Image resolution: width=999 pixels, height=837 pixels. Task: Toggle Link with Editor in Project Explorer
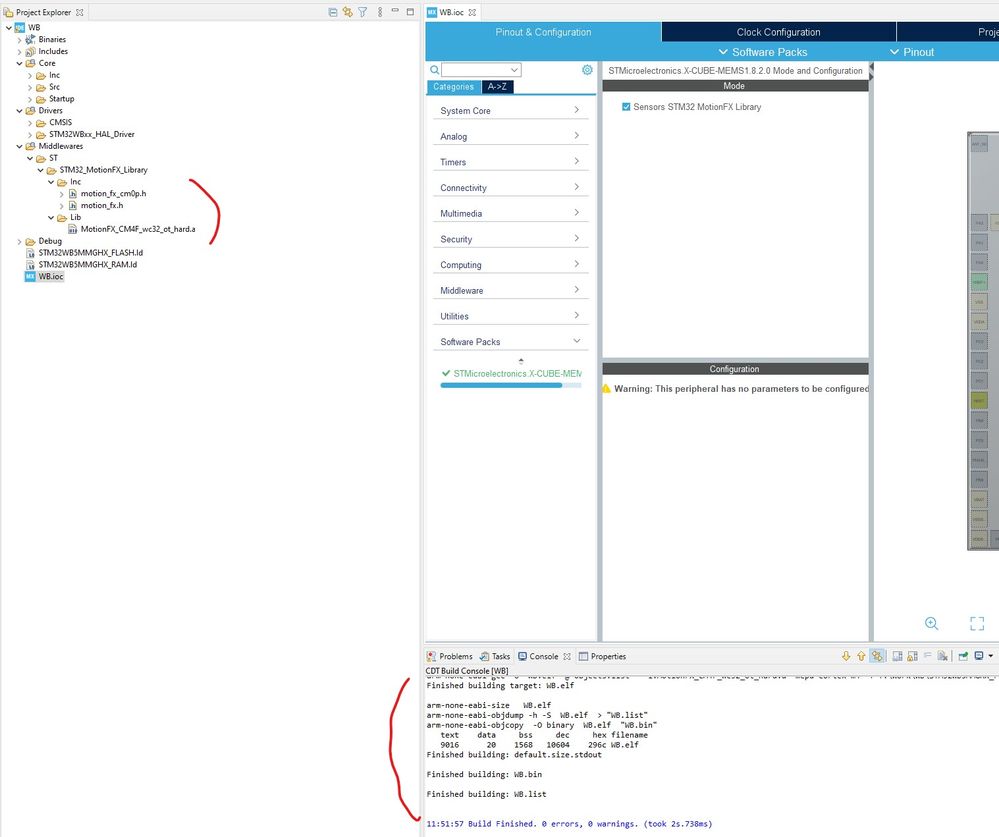tap(347, 12)
